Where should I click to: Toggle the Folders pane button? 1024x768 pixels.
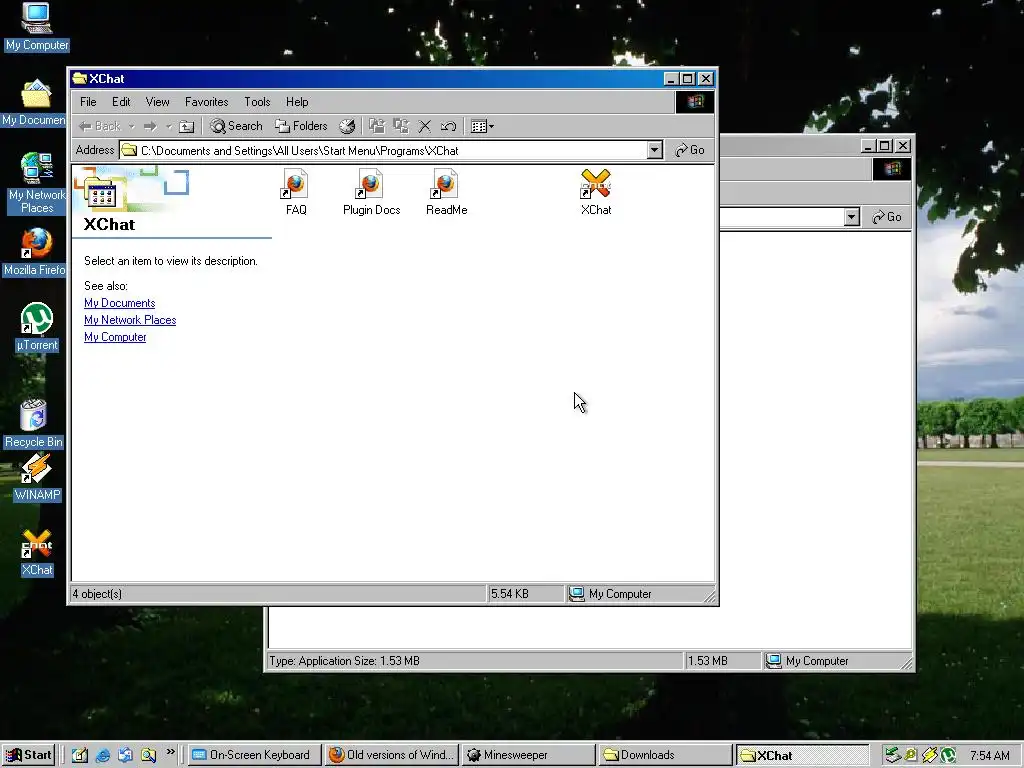[x=301, y=126]
